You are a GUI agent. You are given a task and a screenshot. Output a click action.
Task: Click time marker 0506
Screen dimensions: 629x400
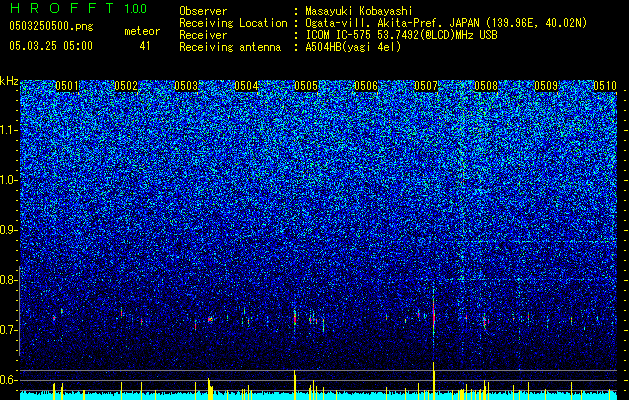[x=366, y=86]
